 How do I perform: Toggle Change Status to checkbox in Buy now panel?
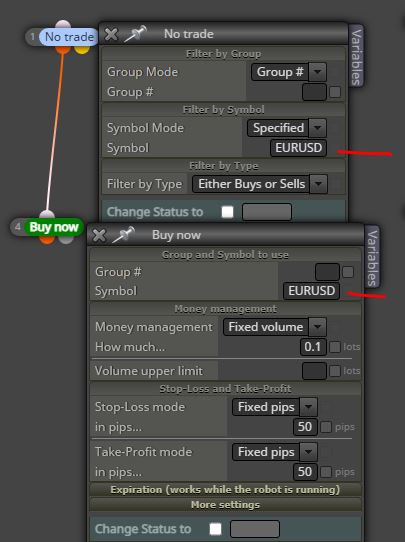tap(215, 529)
